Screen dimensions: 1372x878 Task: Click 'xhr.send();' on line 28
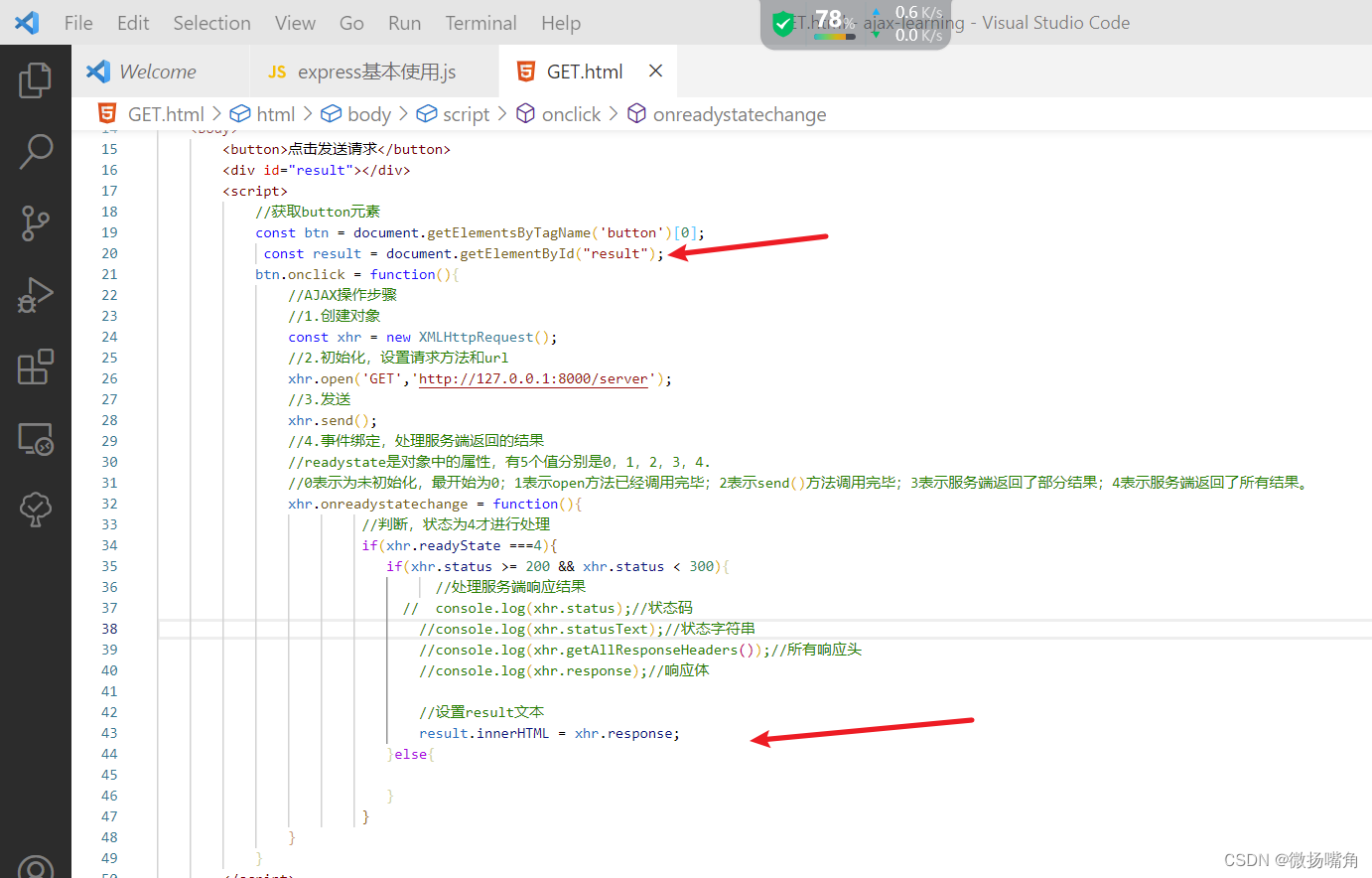333,420
